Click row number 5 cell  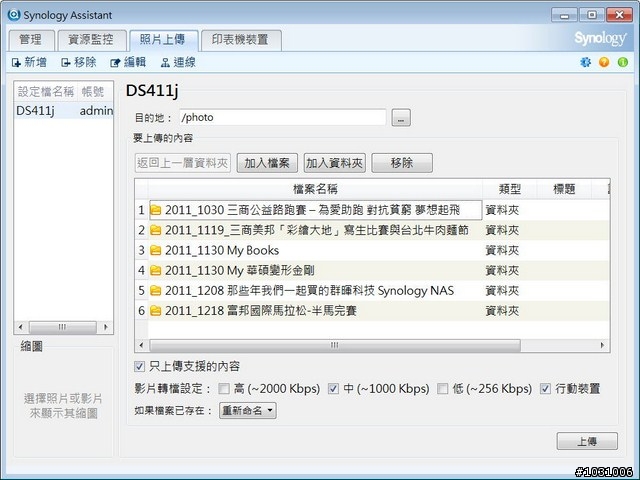coord(142,291)
